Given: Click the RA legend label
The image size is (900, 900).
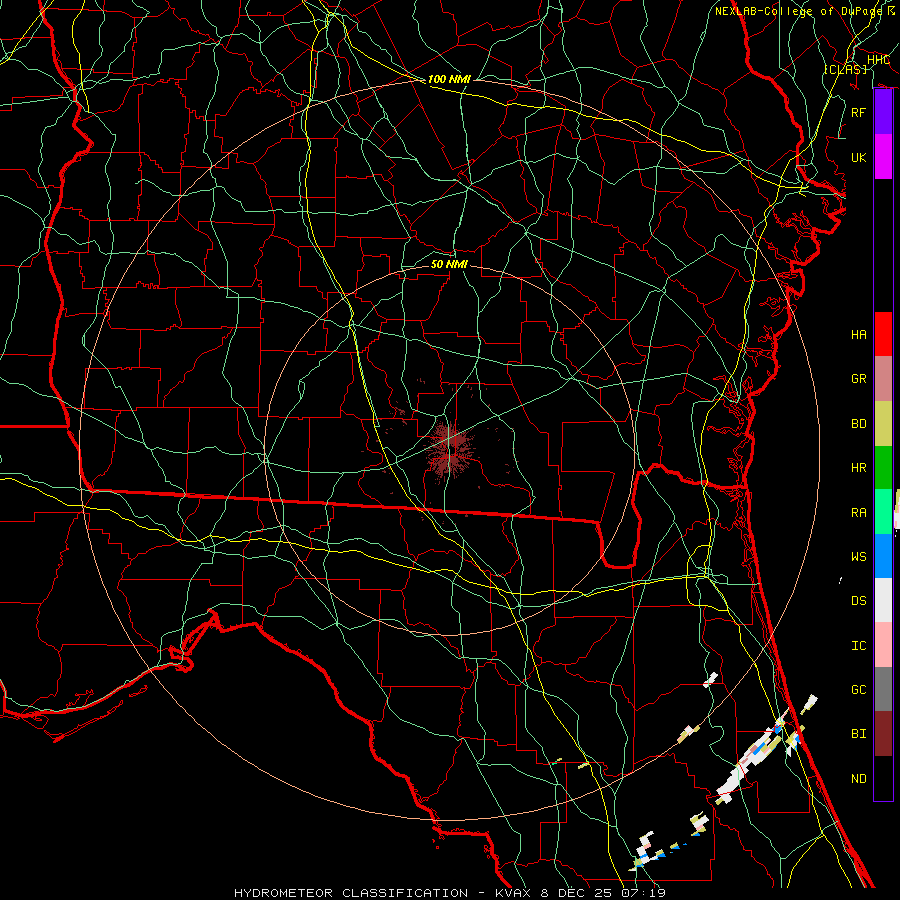Looking at the screenshot, I should click(x=858, y=513).
